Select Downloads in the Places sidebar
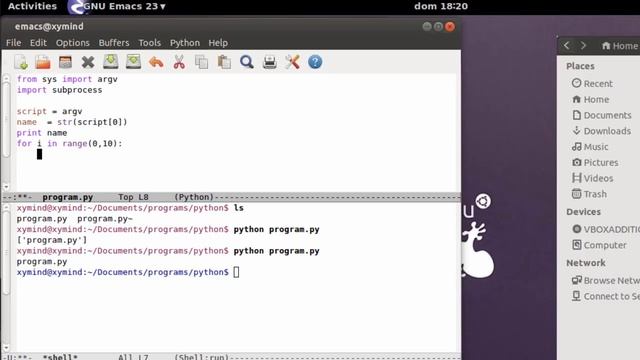The image size is (640, 360). pyautogui.click(x=602, y=131)
